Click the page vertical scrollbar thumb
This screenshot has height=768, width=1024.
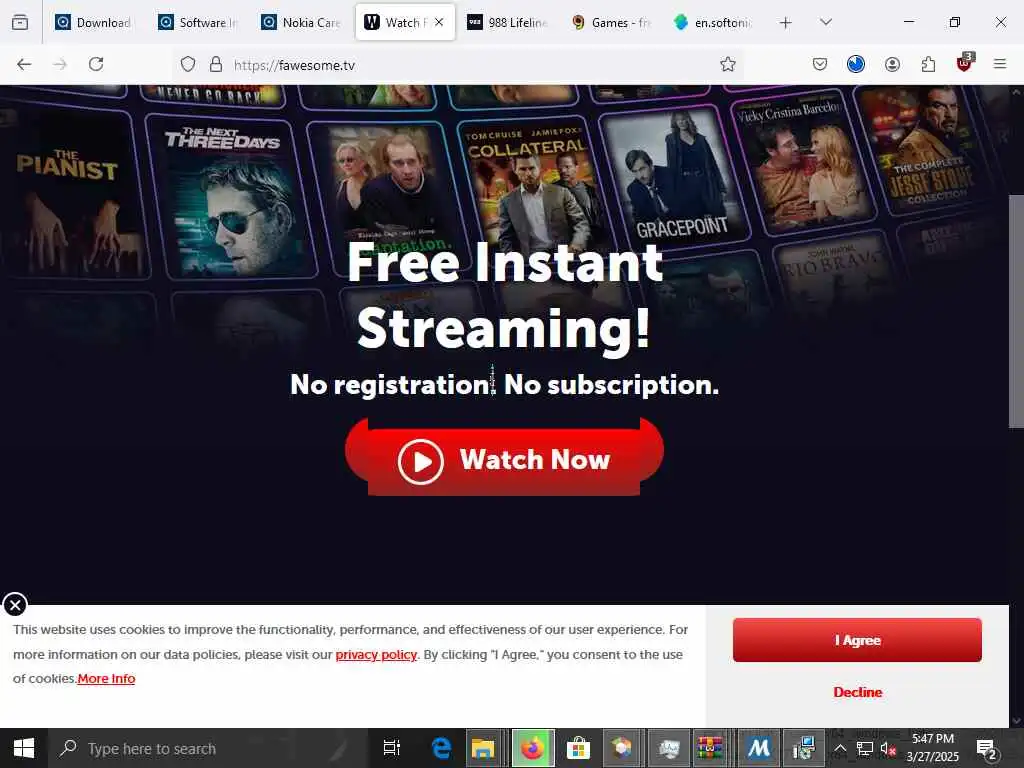1016,311
